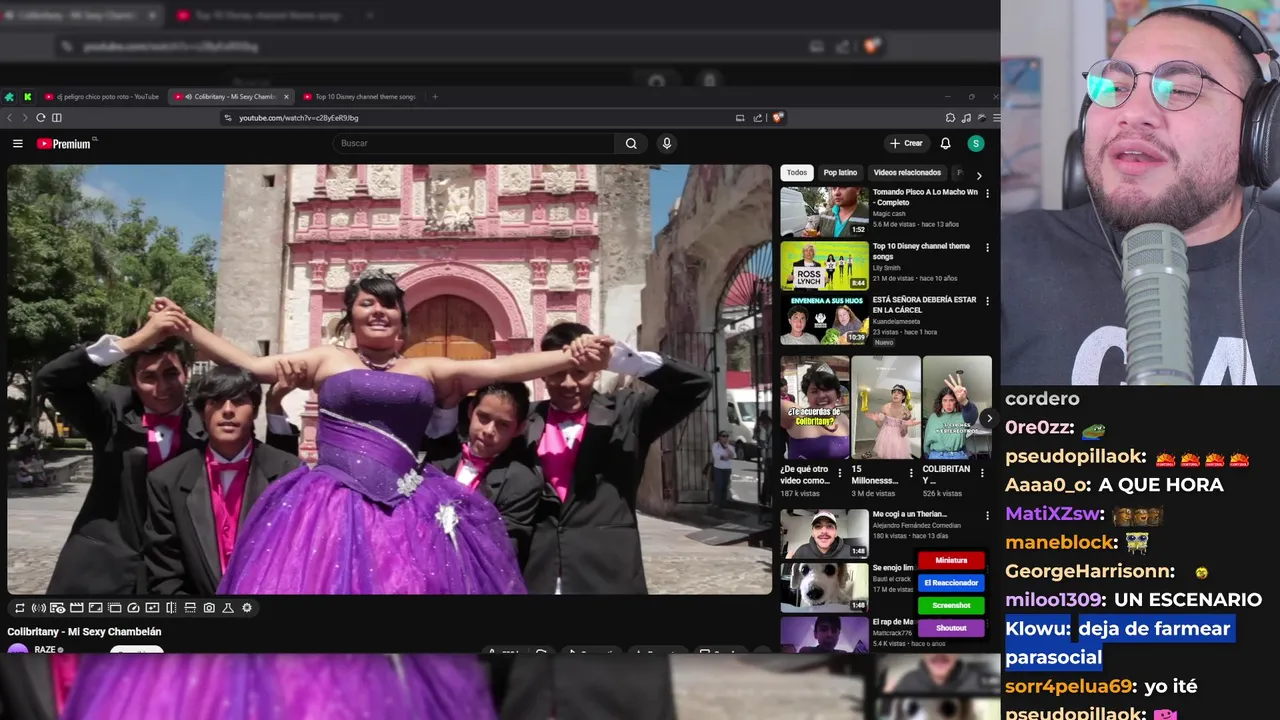Click the red Miniatura button
This screenshot has width=1280, height=720.
click(951, 561)
